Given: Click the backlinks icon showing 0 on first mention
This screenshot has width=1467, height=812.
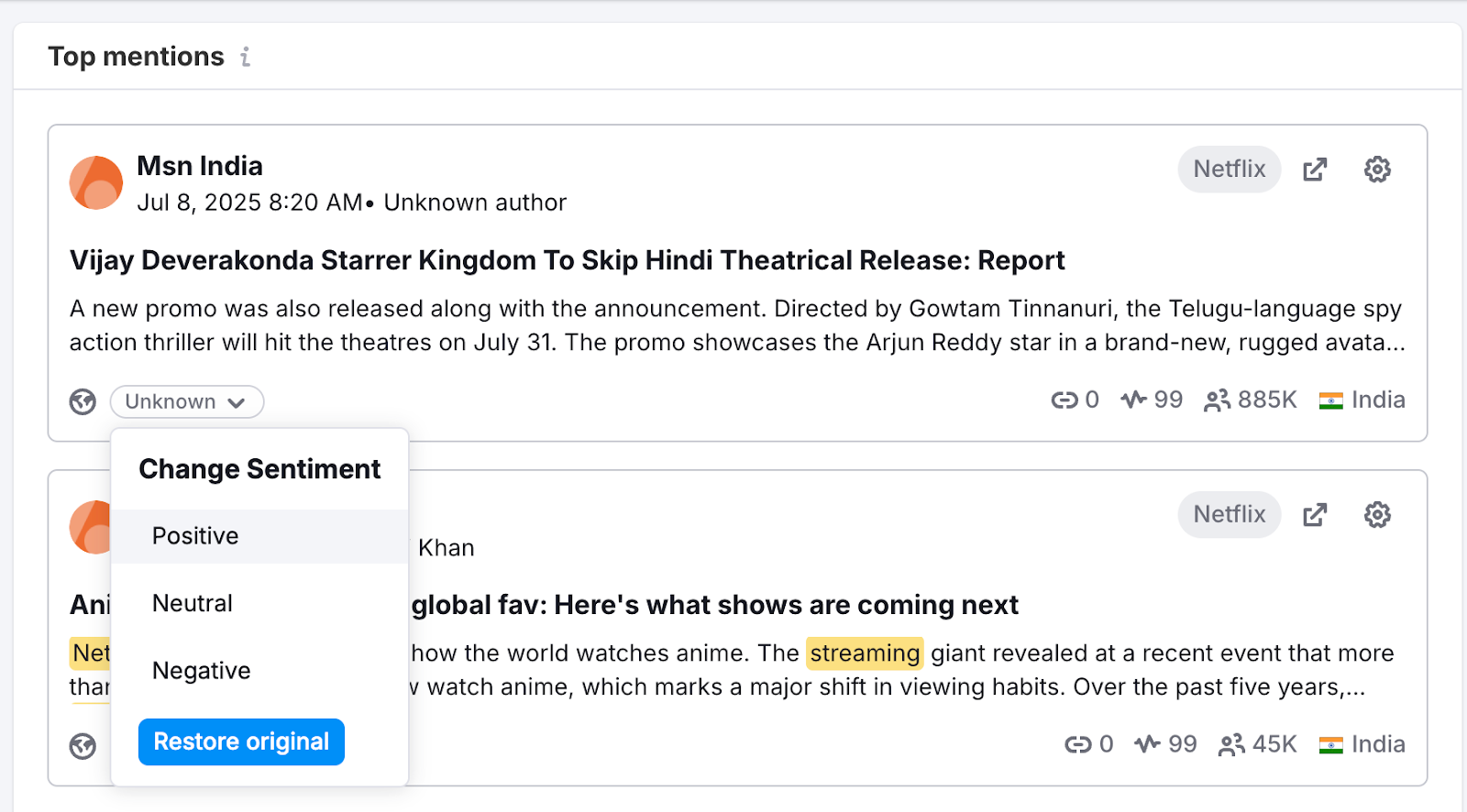Looking at the screenshot, I should [1064, 401].
